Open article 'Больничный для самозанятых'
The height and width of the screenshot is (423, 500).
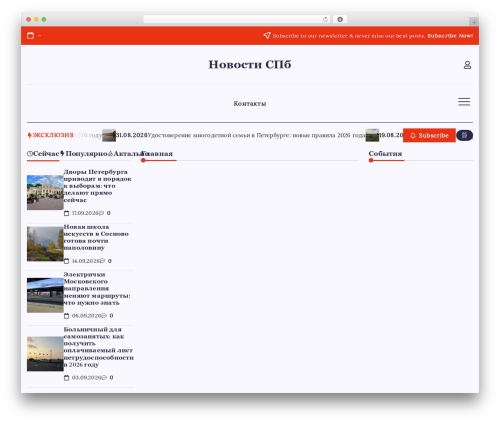tap(98, 347)
